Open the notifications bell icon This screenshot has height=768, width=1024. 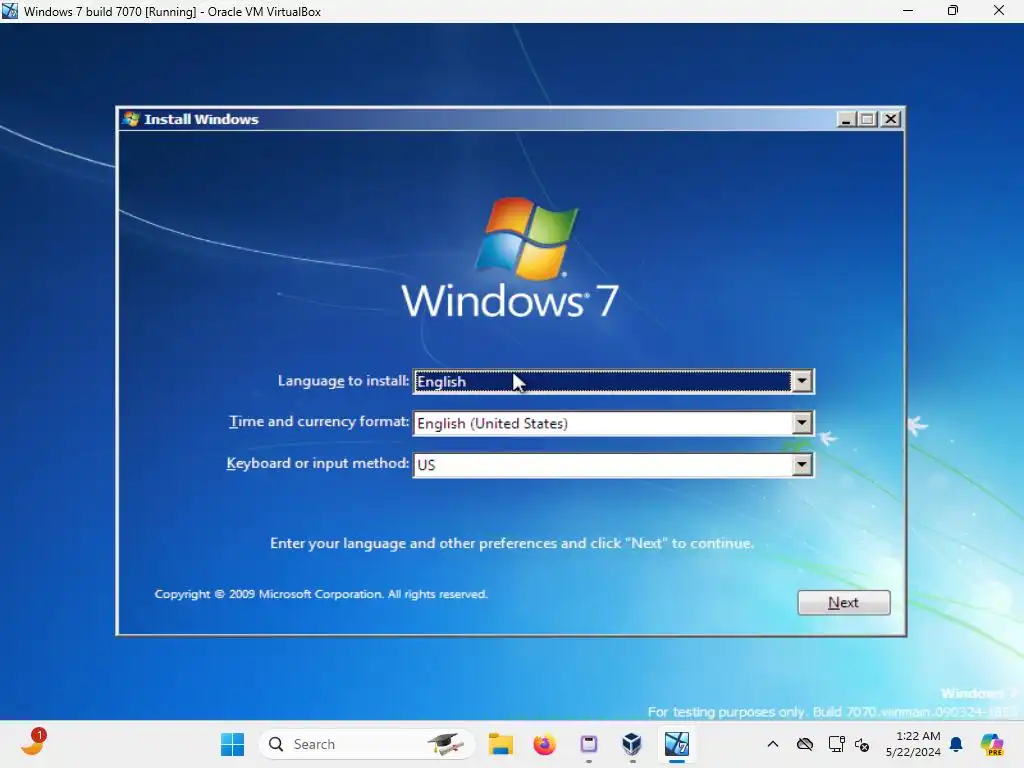pyautogui.click(x=956, y=744)
